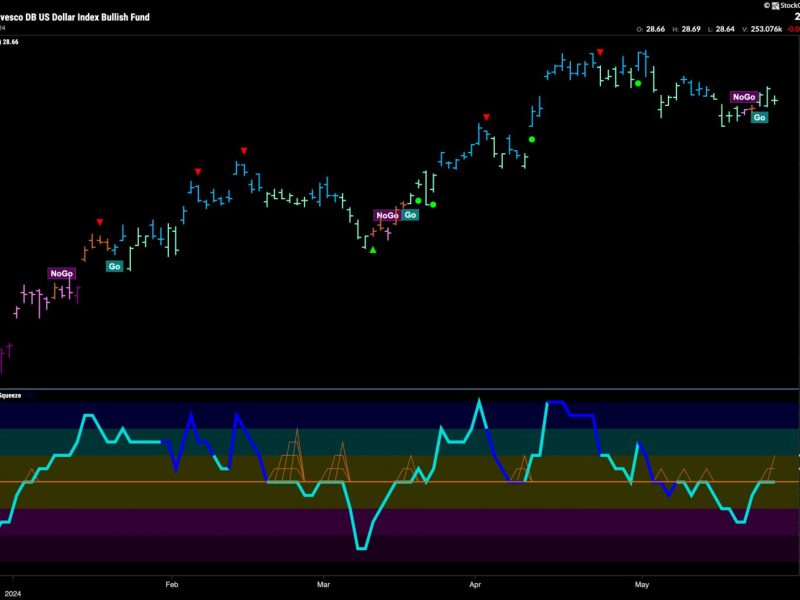Click the Mar label on the time axis
The image size is (800, 600).
323,585
